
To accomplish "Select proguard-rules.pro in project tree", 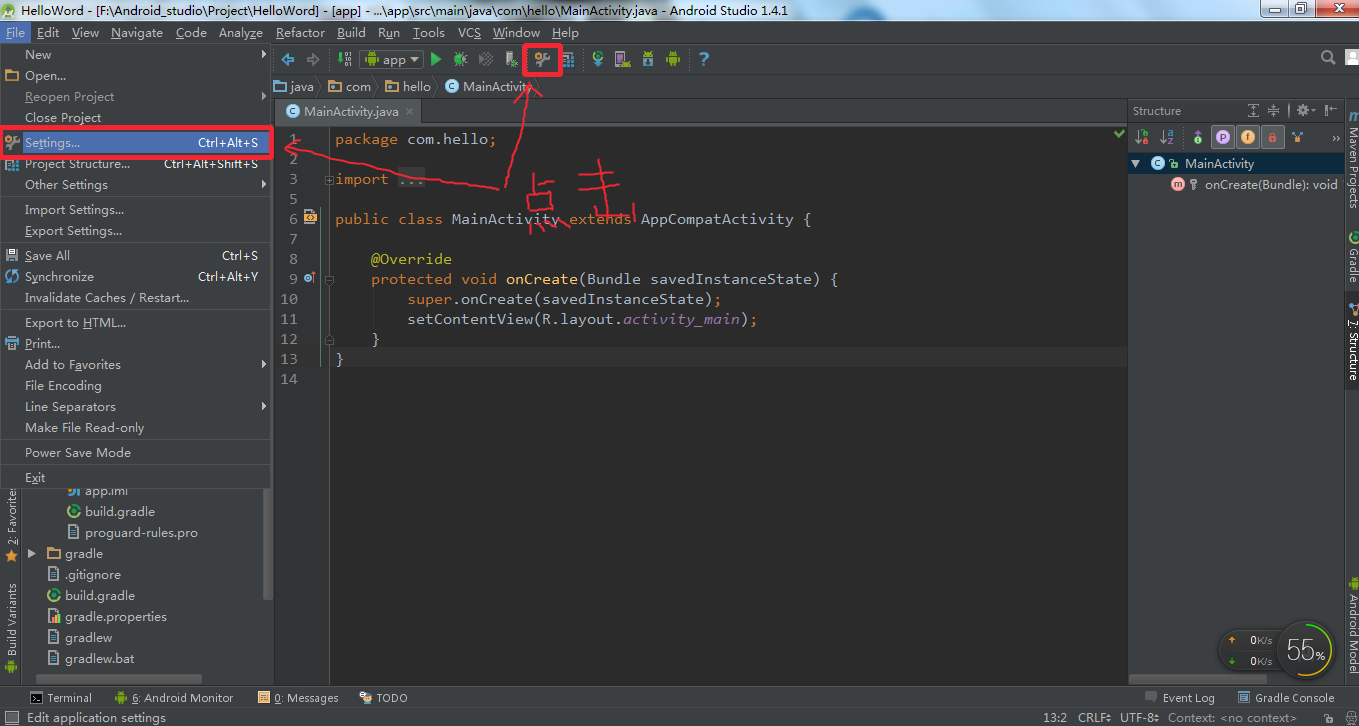I will click(132, 533).
